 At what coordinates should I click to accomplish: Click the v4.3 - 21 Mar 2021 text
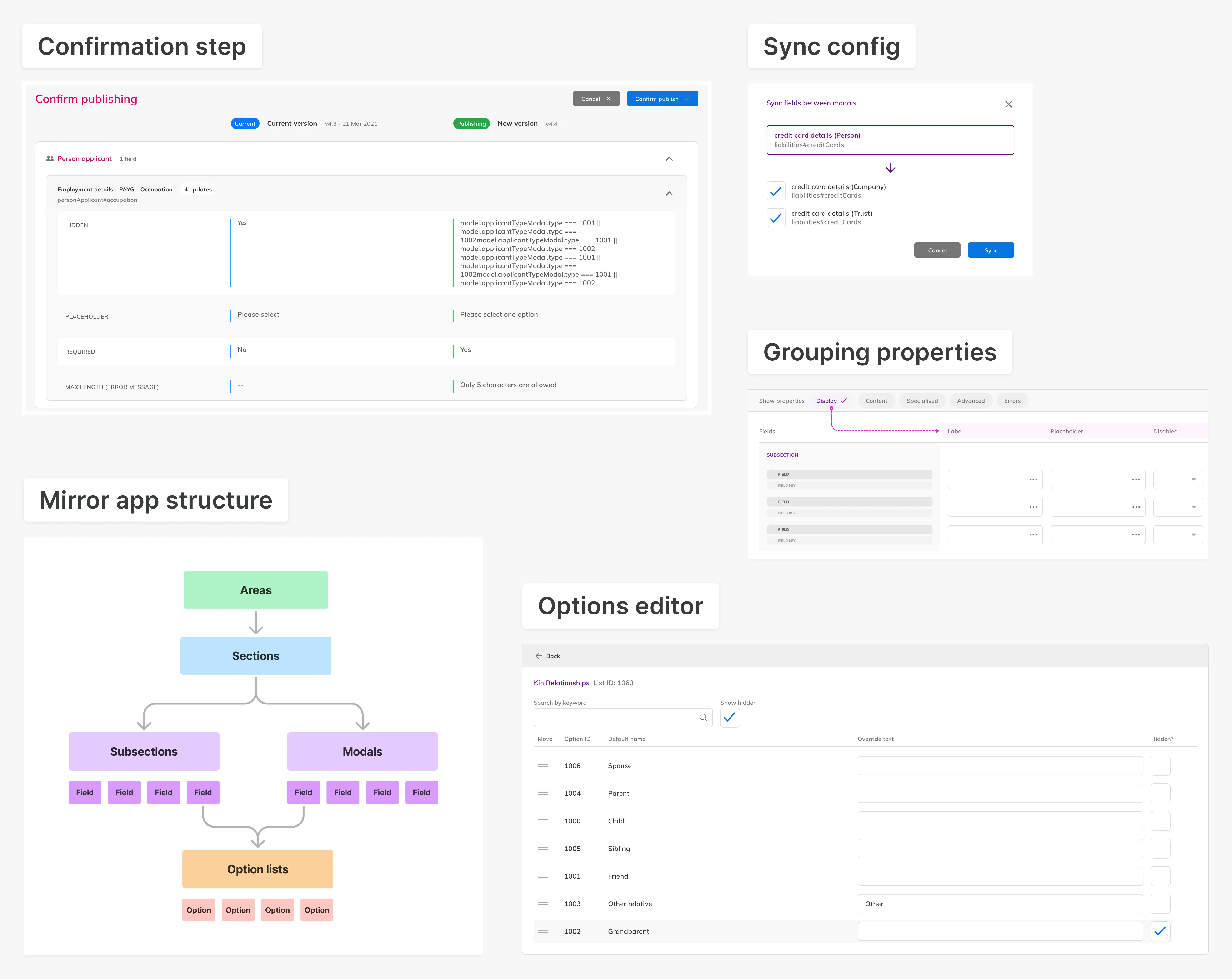coord(351,124)
